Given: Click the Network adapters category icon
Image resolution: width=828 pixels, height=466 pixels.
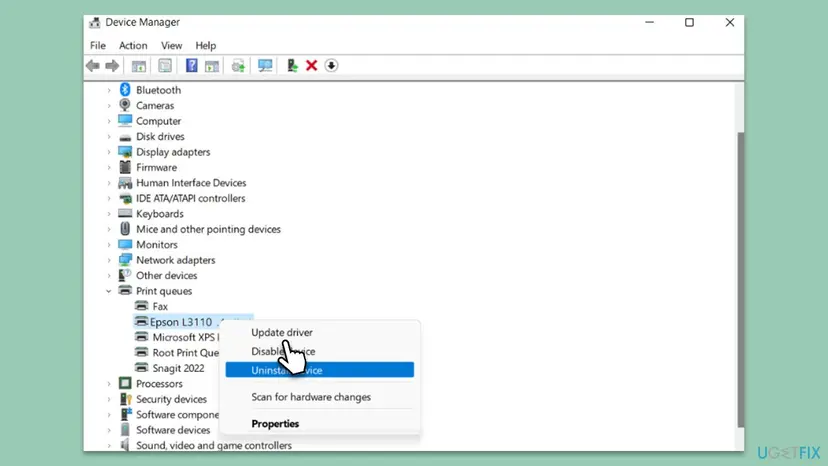Looking at the screenshot, I should tap(125, 260).
